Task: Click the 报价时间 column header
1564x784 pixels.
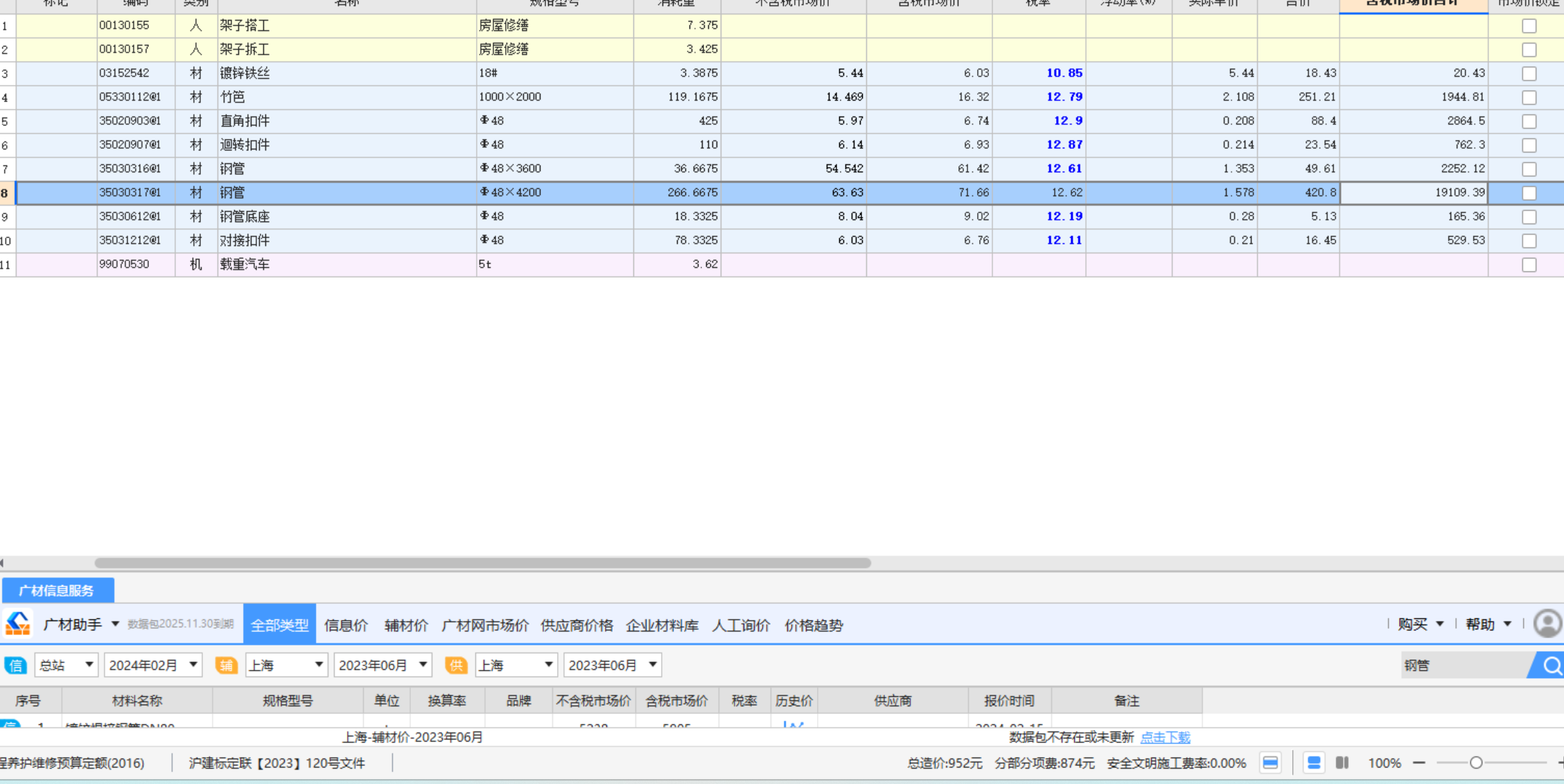Action: 1010,701
